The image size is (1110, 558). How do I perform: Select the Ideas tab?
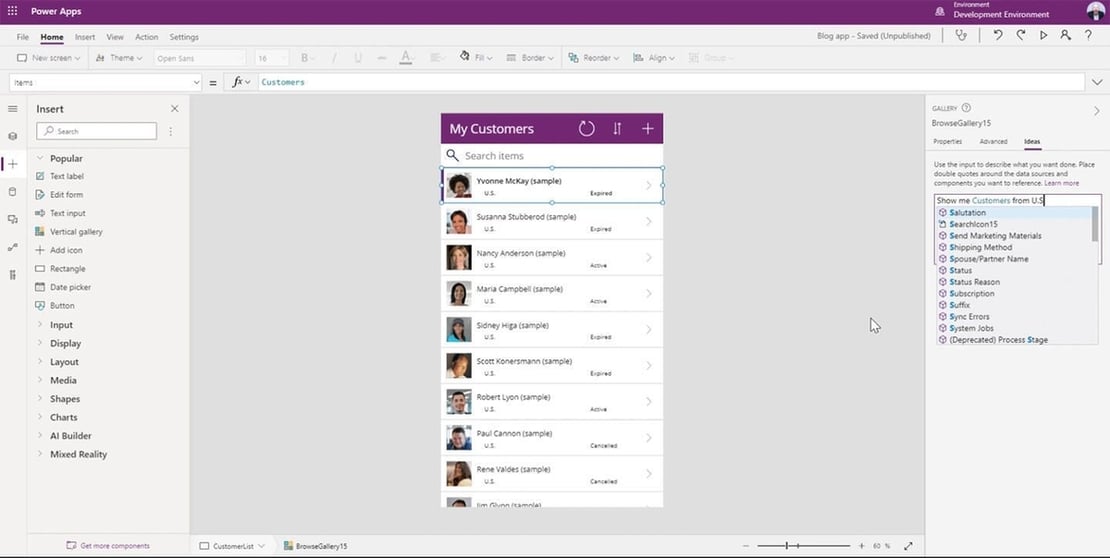[x=1032, y=142]
